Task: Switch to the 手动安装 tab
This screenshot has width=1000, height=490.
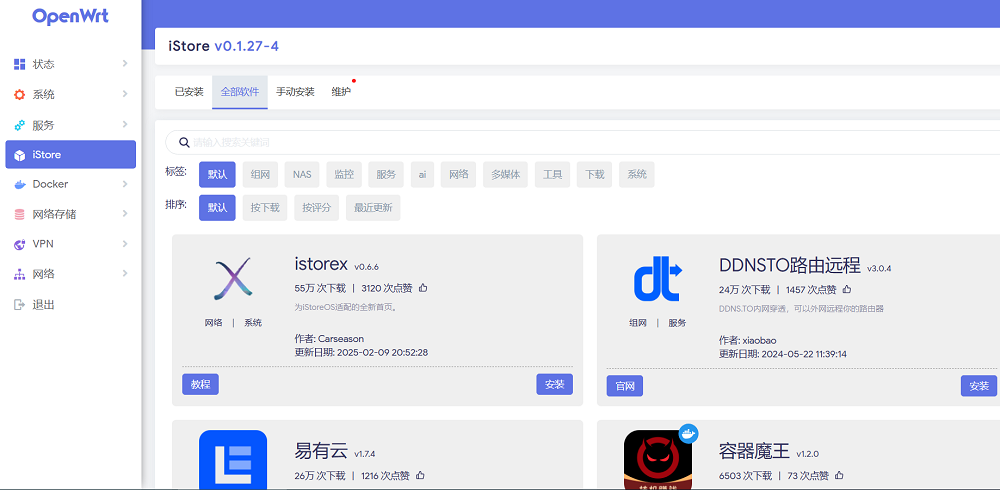Action: (x=295, y=92)
